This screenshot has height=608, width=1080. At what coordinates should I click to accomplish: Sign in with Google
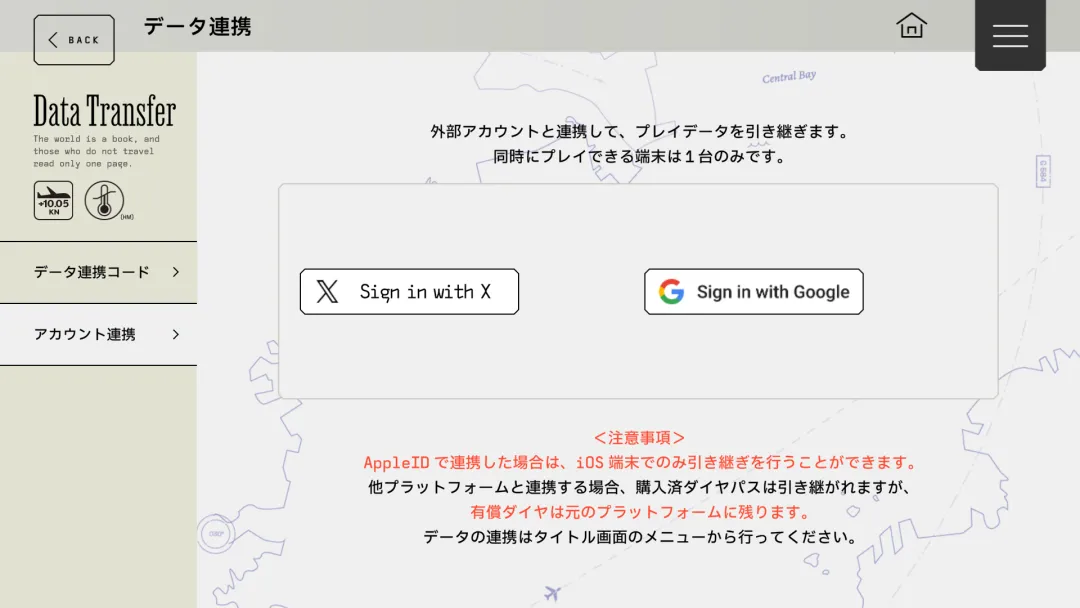[x=753, y=292]
